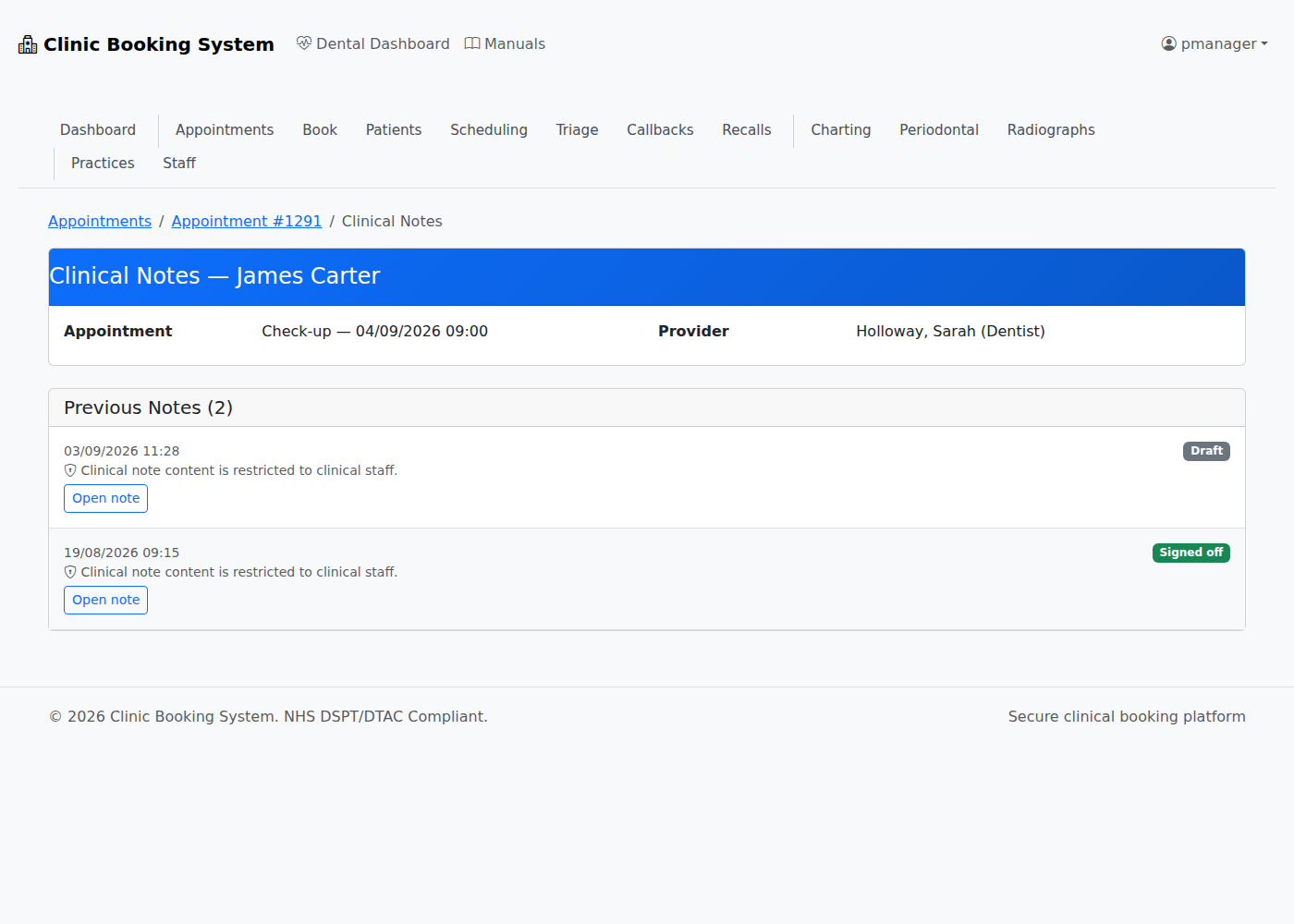Open the Practices tab
The width and height of the screenshot is (1294, 924).
(103, 163)
